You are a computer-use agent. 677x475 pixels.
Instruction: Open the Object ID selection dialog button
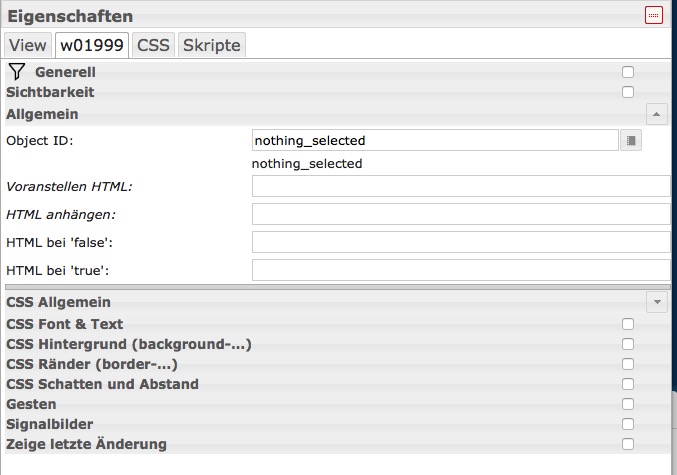click(x=630, y=141)
